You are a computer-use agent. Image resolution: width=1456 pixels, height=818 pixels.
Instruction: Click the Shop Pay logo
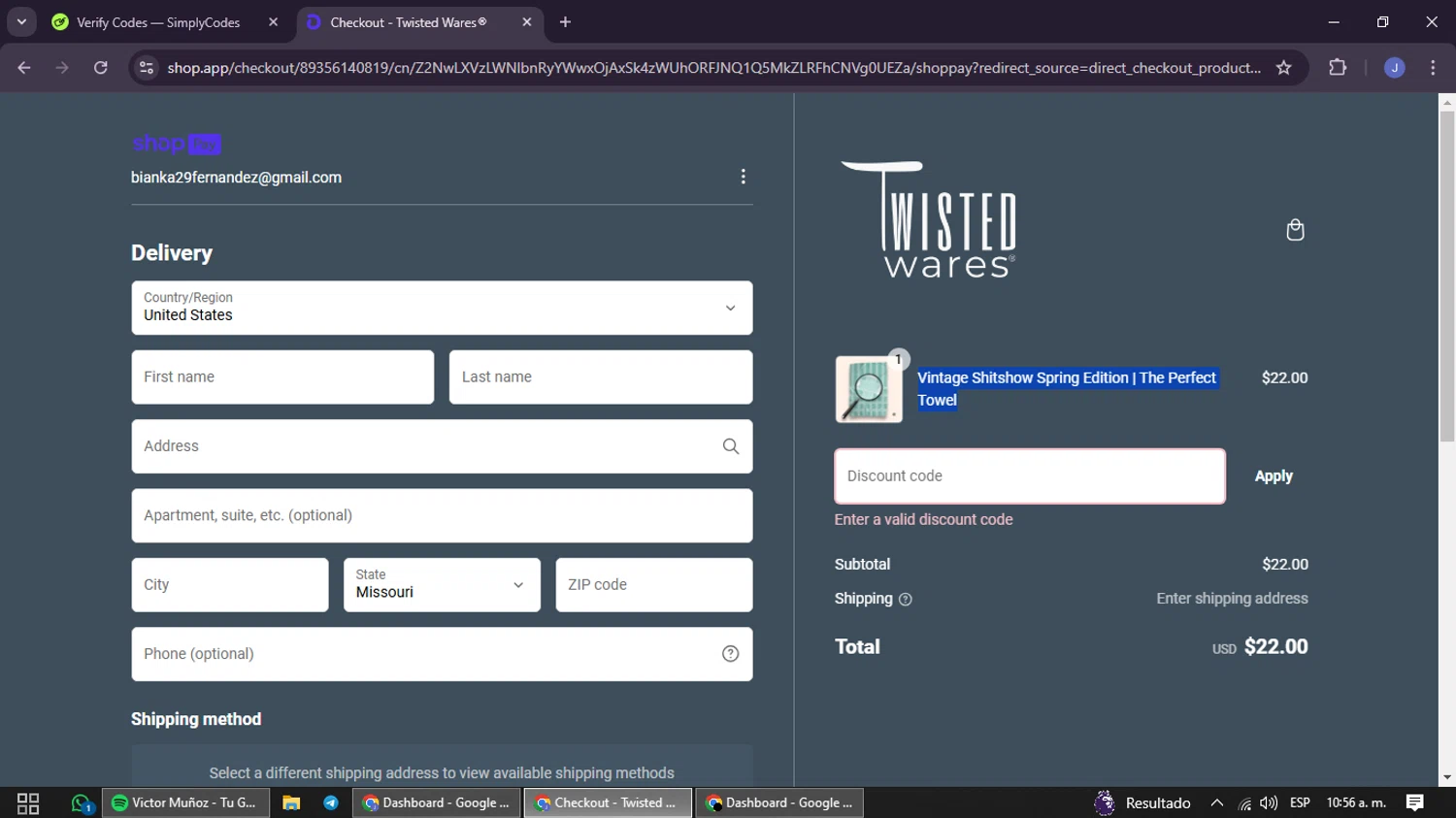pos(177,144)
